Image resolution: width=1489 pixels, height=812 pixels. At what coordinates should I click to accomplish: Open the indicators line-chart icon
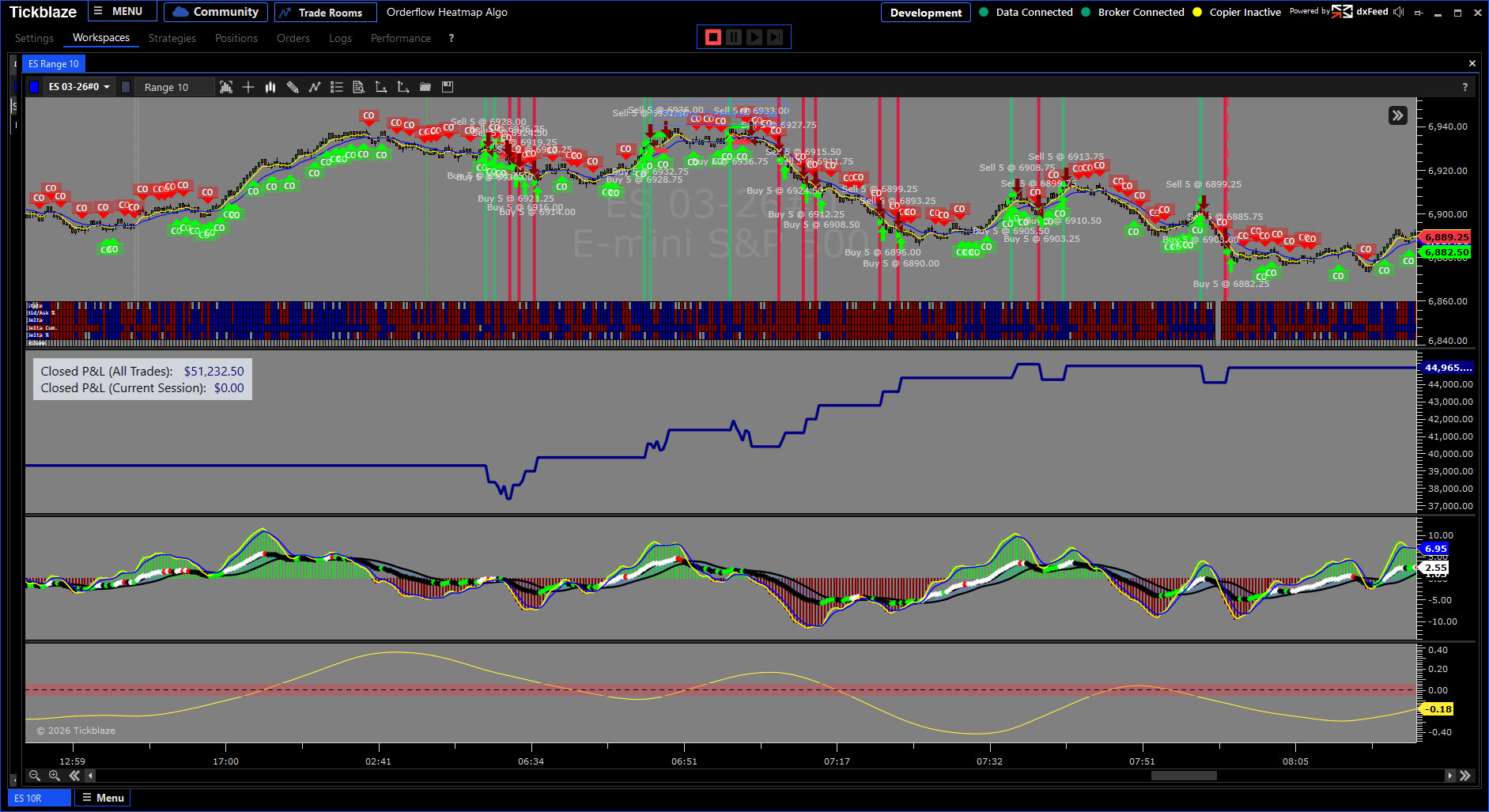coord(315,87)
